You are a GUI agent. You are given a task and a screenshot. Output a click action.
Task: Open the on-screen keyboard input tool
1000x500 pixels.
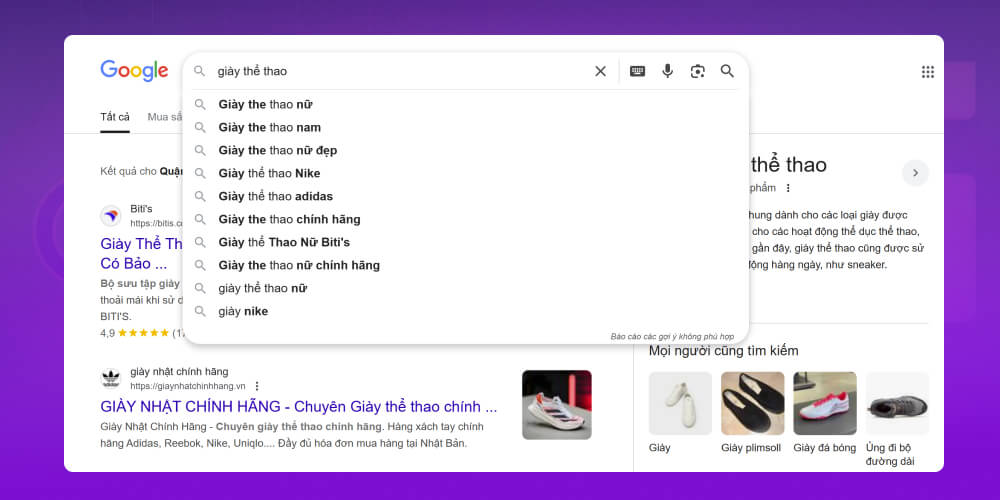click(637, 71)
